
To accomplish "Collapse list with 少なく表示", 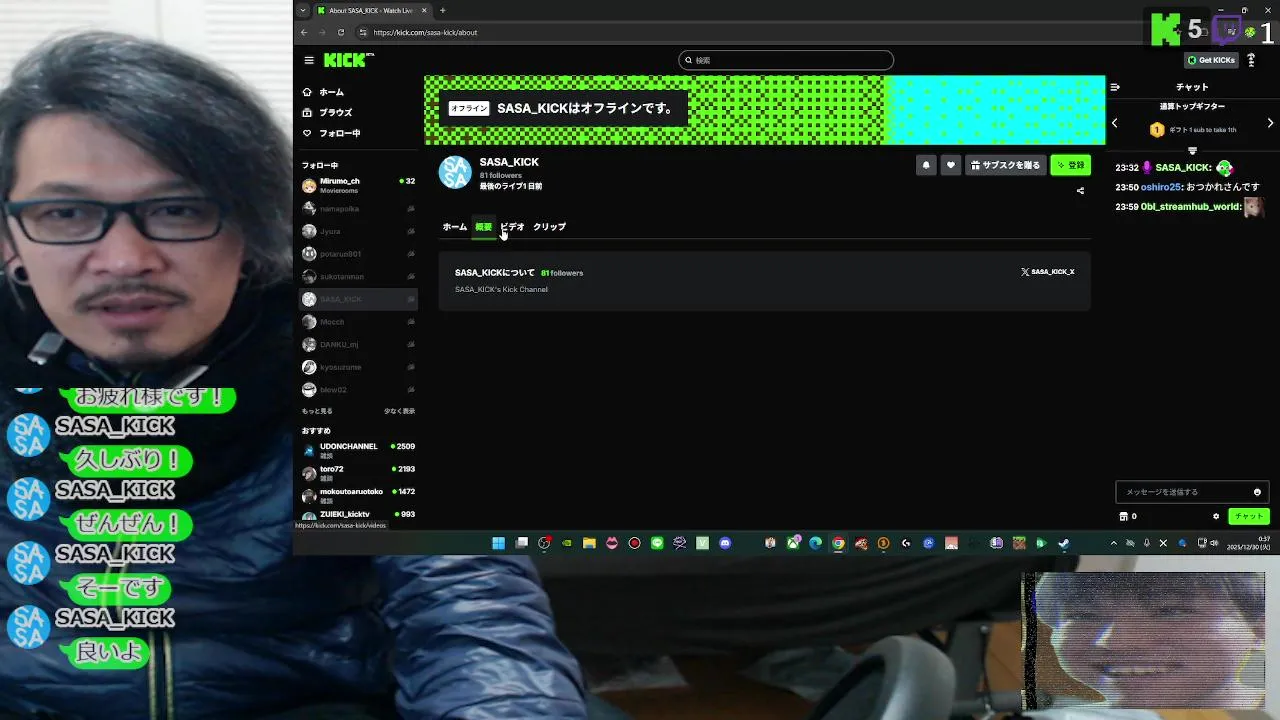I will click(399, 411).
